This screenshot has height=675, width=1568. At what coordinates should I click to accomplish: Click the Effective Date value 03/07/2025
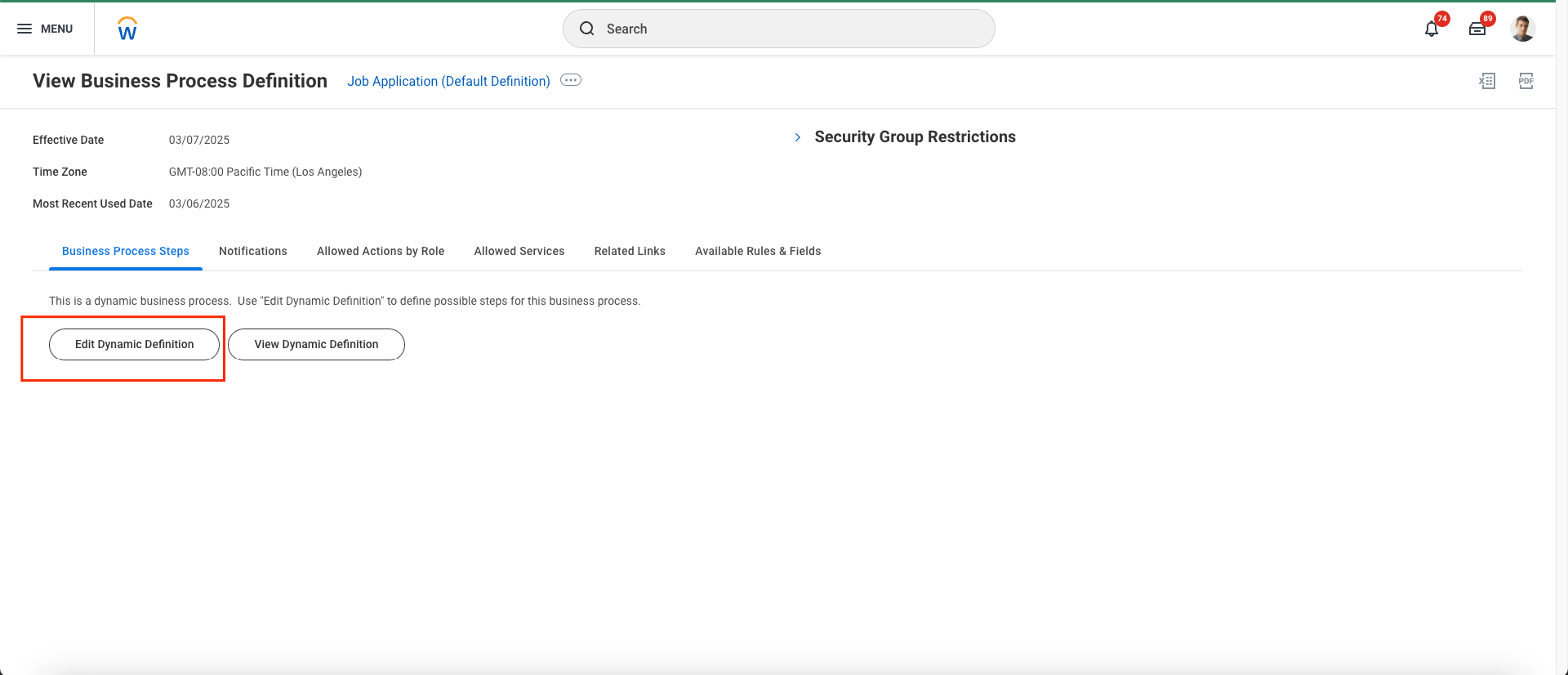pyautogui.click(x=199, y=140)
